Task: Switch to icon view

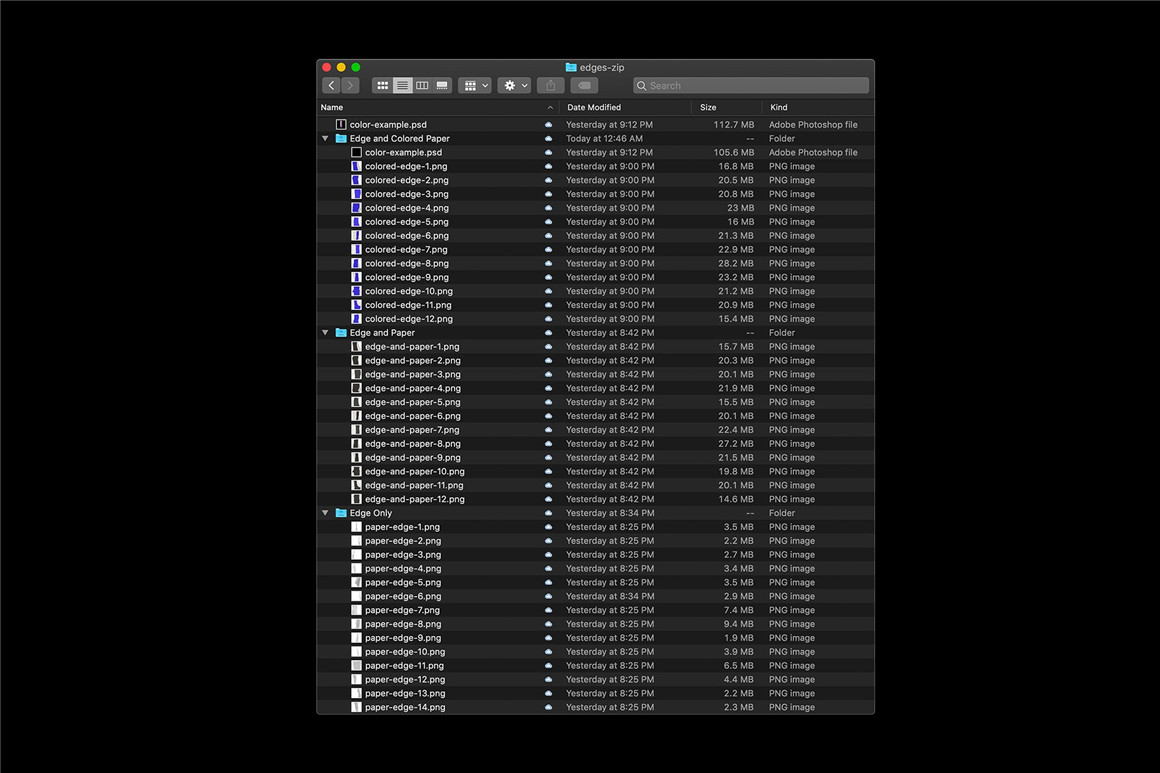Action: click(382, 86)
